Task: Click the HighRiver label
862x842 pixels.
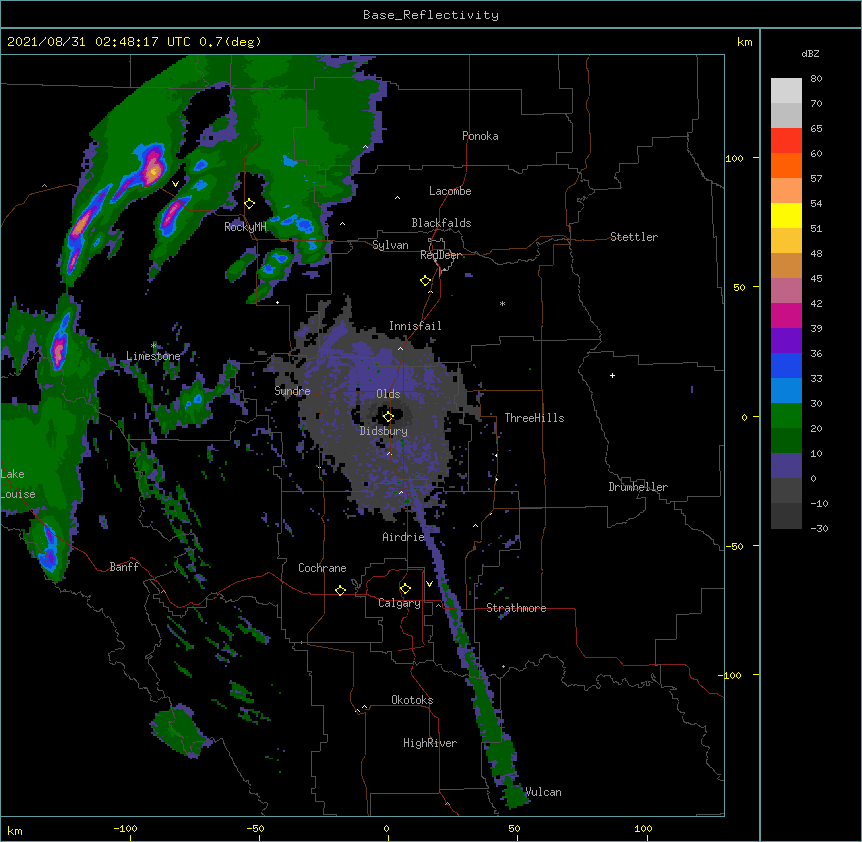Action: pos(430,743)
